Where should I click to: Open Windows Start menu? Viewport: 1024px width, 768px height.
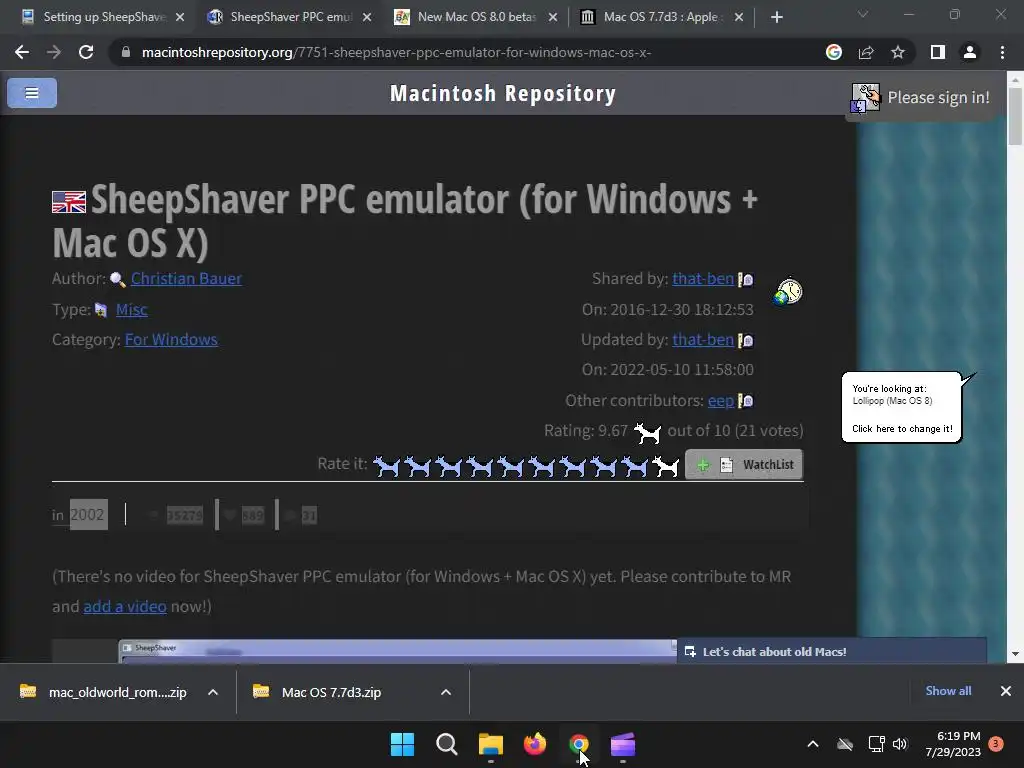pyautogui.click(x=402, y=744)
